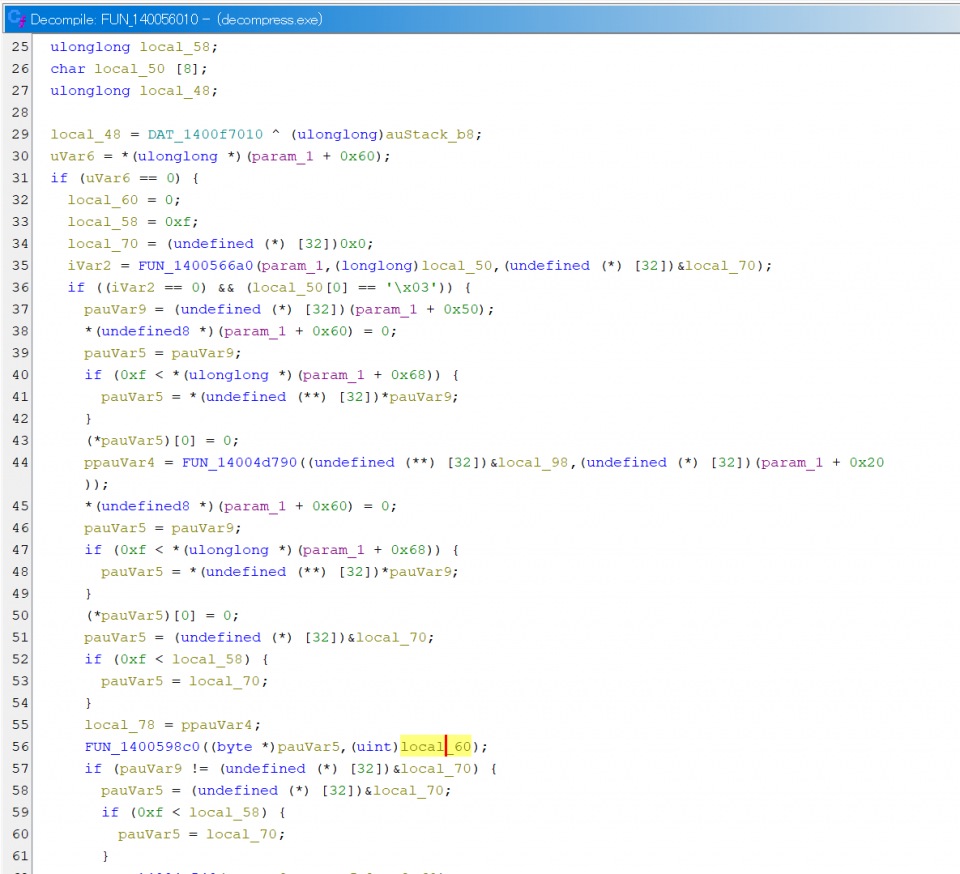Click ppauVar4 at the end of line 55

pyautogui.click(x=217, y=725)
